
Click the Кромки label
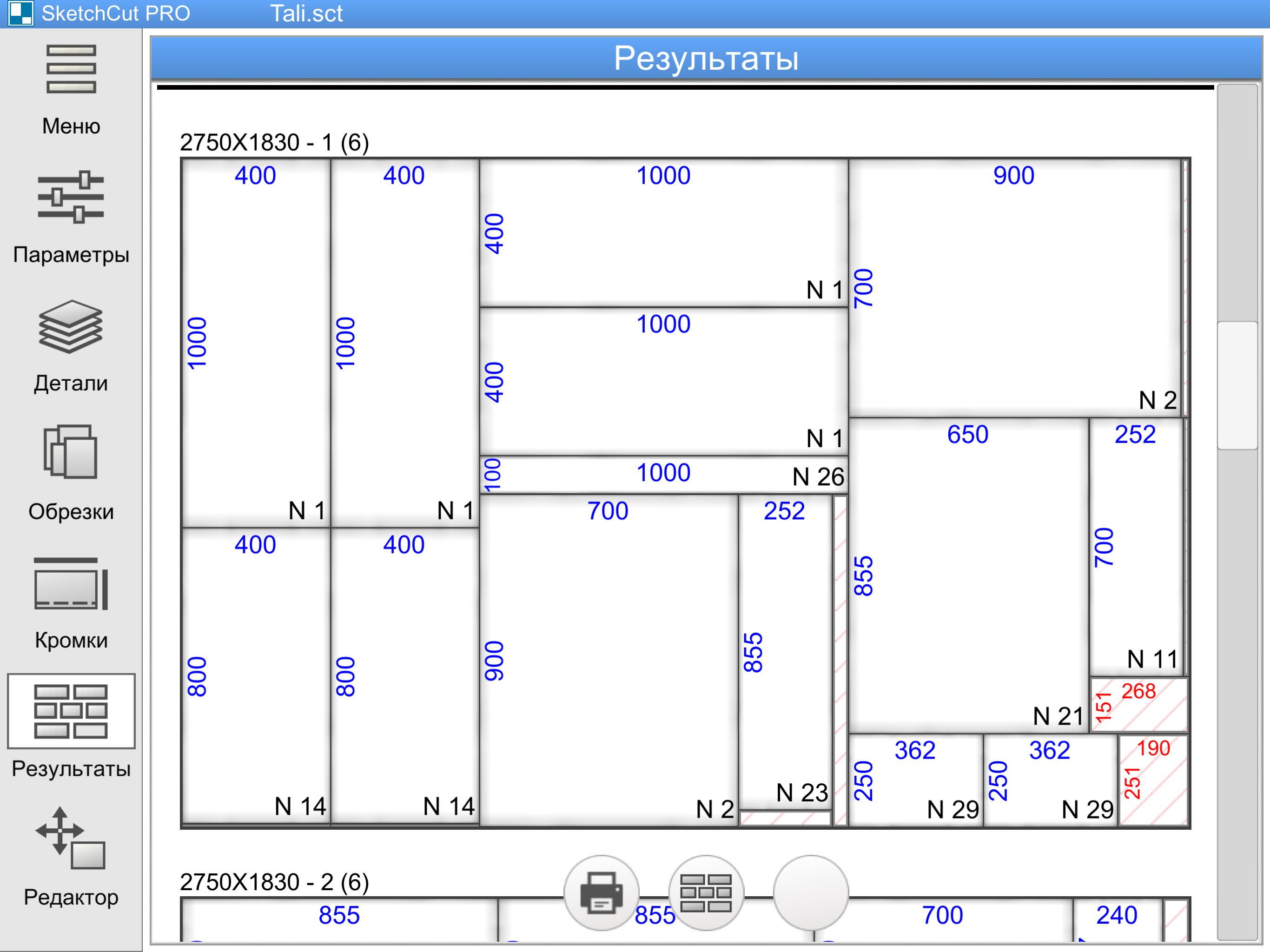coord(71,640)
